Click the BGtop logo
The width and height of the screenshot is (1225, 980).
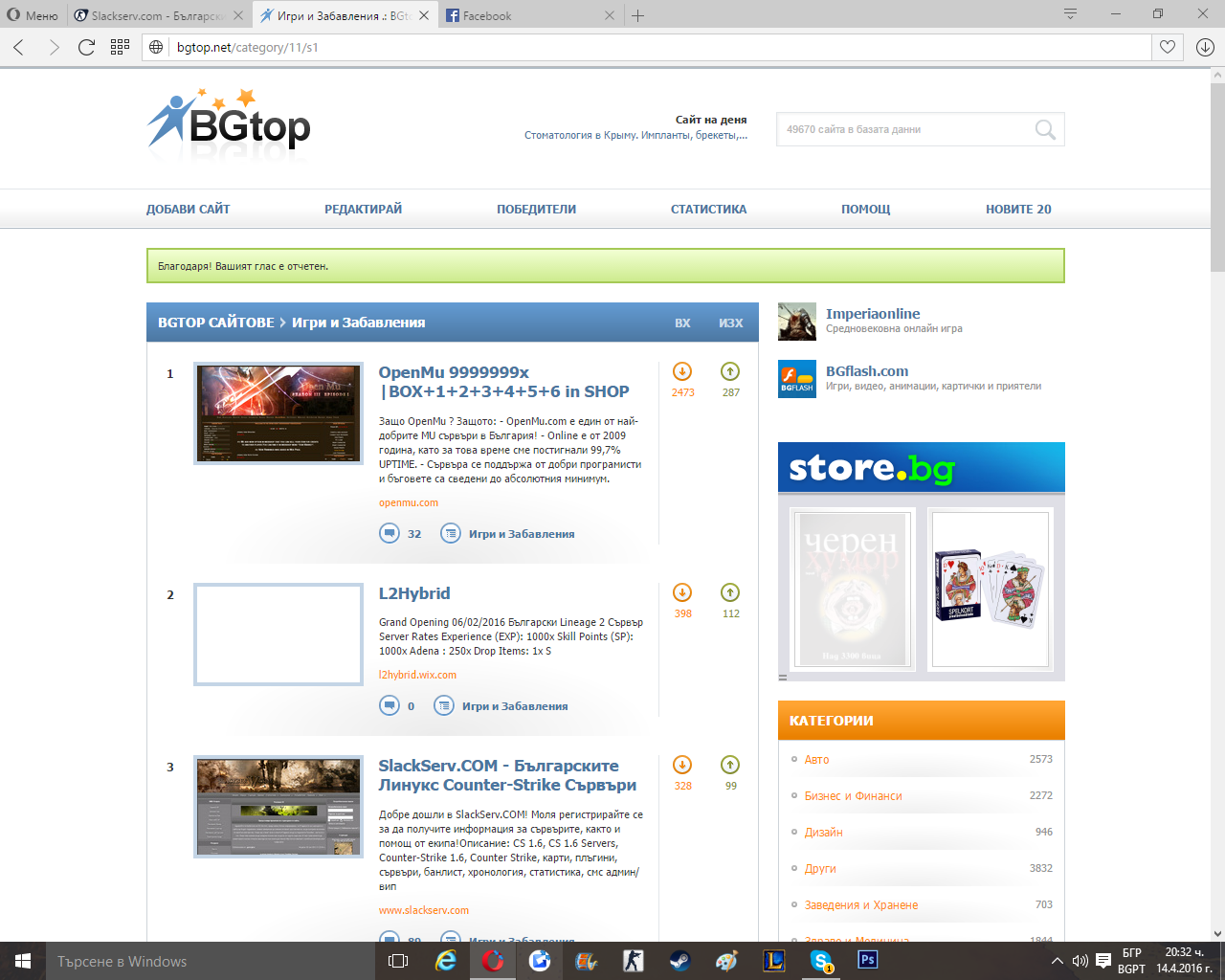[x=229, y=120]
